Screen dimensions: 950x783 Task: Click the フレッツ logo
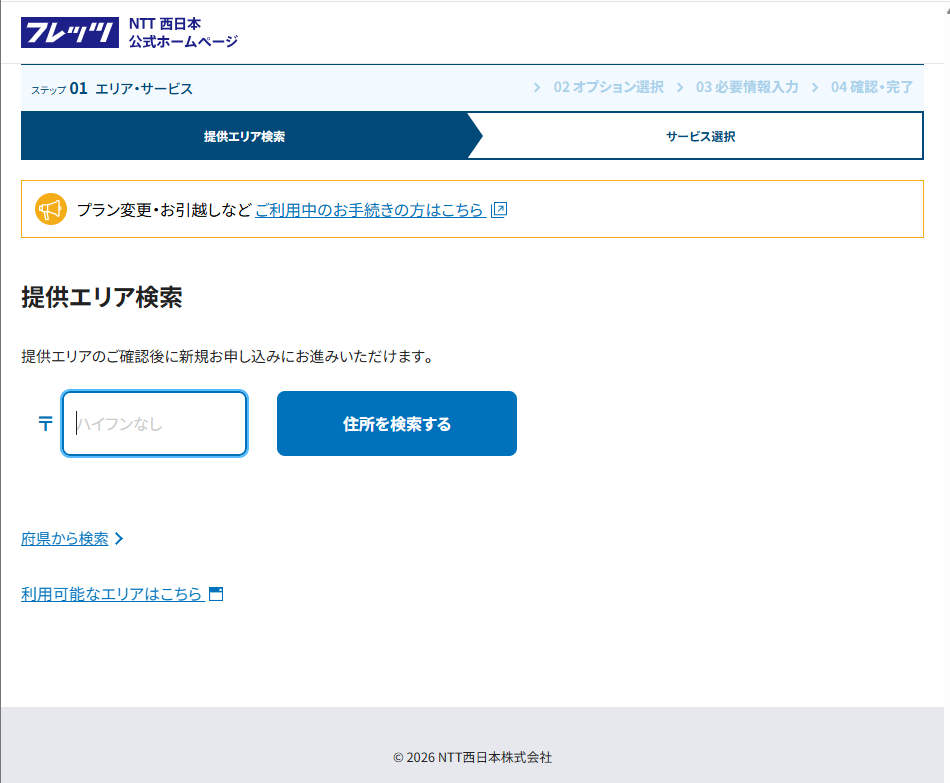[70, 32]
